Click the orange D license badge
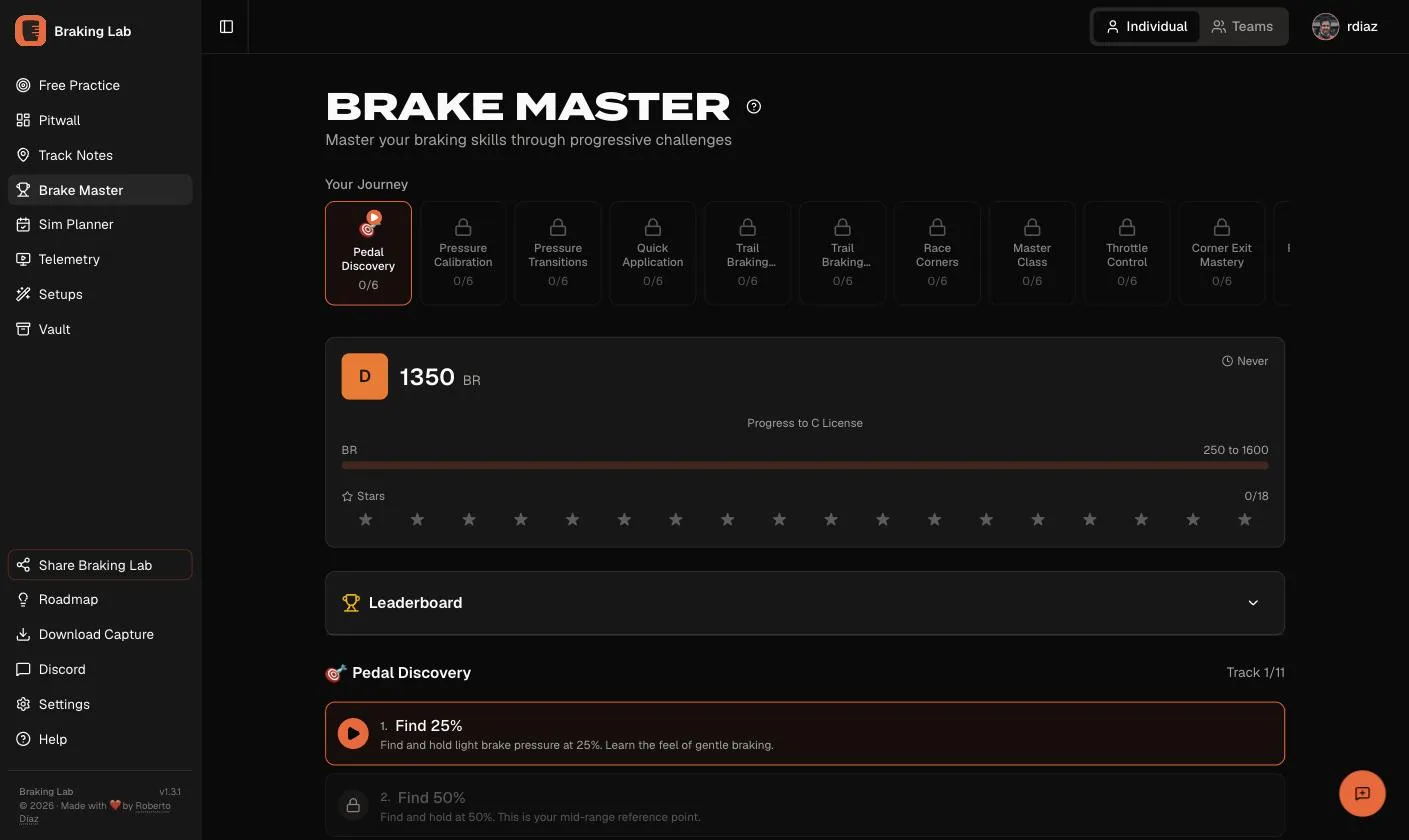This screenshot has height=840, width=1409. click(365, 376)
